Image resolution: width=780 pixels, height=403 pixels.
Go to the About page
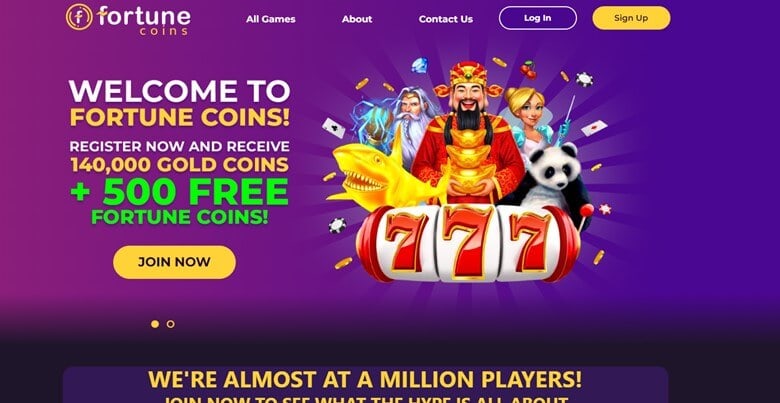[357, 19]
